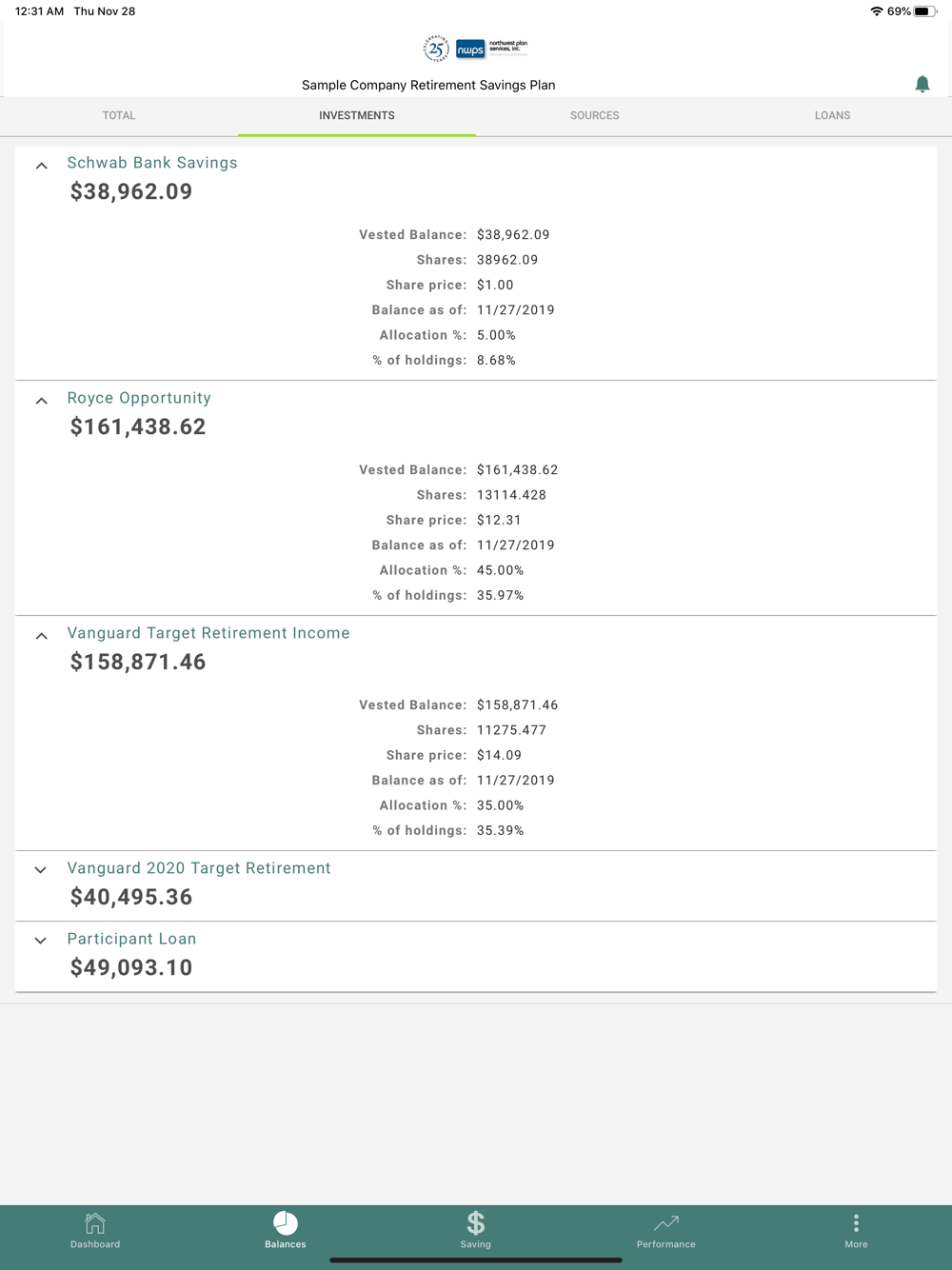Collapse Vanguard Target Retirement Income section
Screen dimensions: 952x1270
(41, 636)
